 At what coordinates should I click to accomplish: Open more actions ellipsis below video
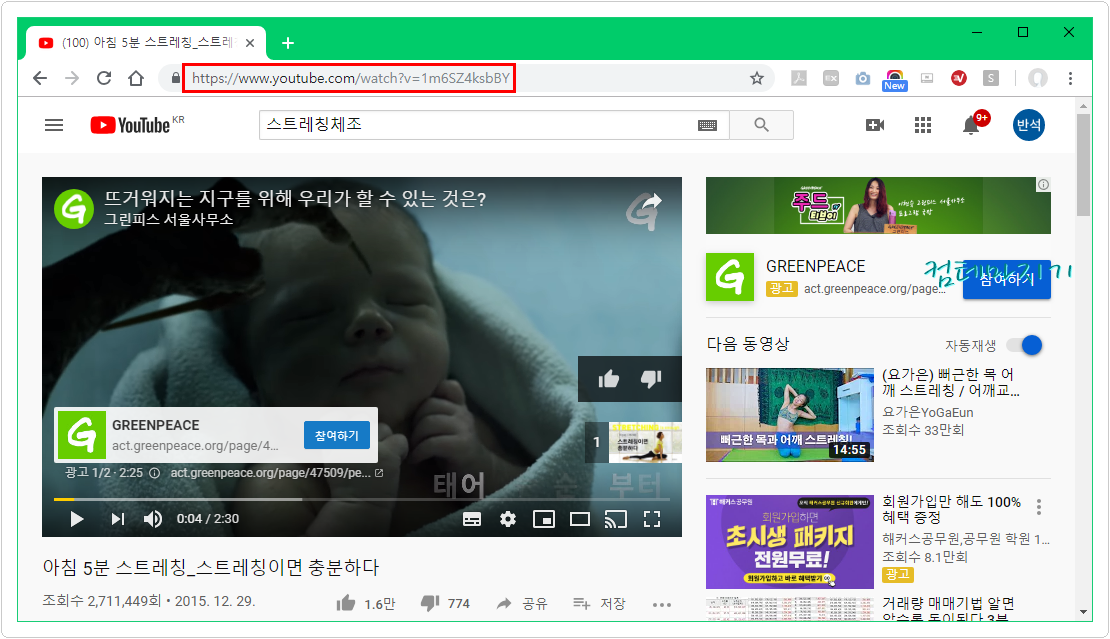[x=662, y=605]
